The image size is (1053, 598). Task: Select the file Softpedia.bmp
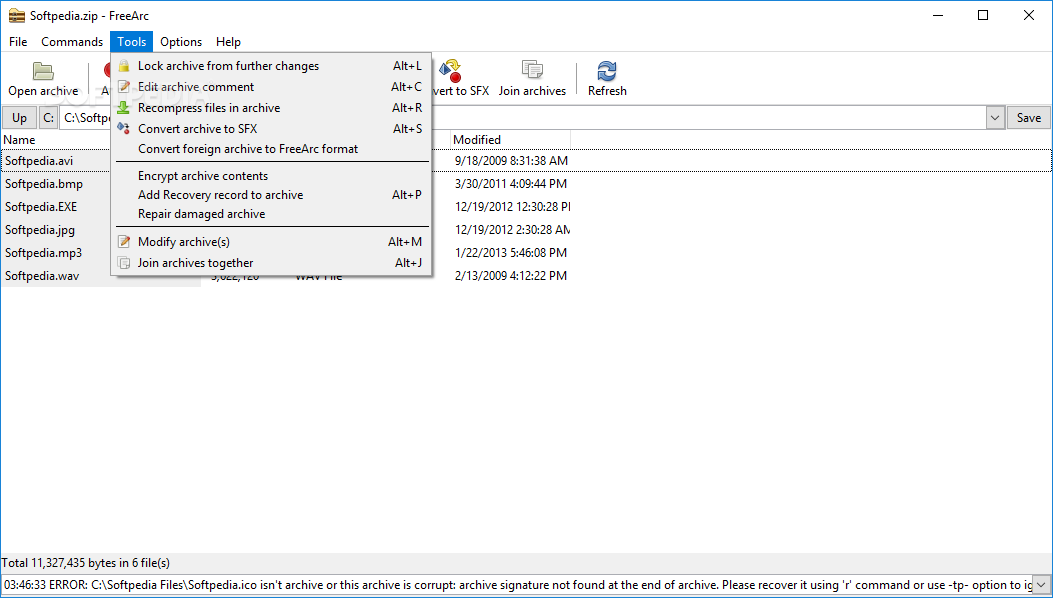[44, 183]
